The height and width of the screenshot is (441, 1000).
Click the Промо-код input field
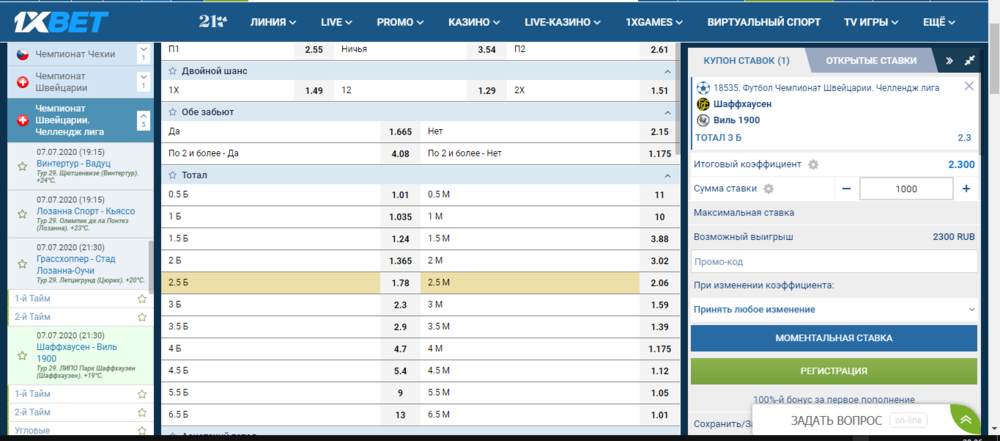coord(834,262)
